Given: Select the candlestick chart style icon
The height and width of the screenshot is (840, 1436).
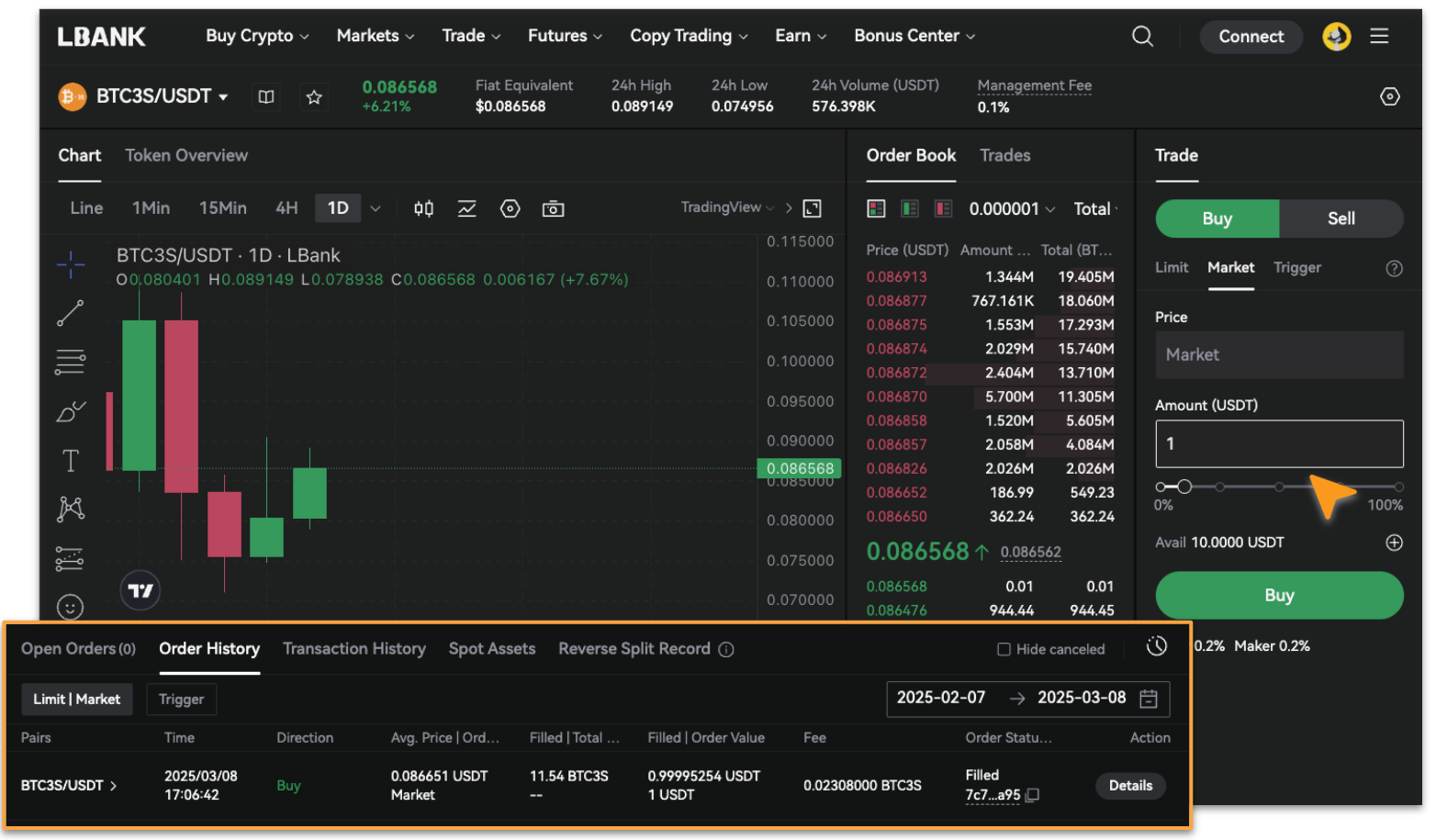Looking at the screenshot, I should (423, 208).
